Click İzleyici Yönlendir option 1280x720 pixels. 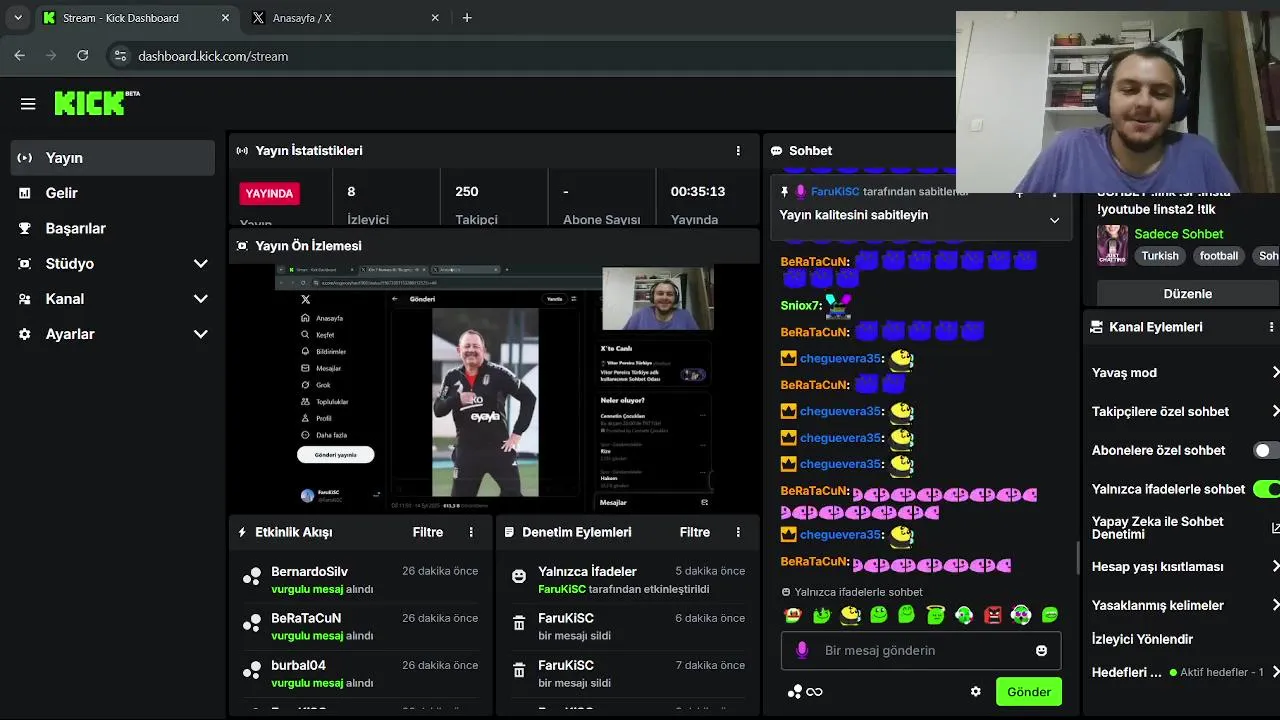pos(1142,639)
